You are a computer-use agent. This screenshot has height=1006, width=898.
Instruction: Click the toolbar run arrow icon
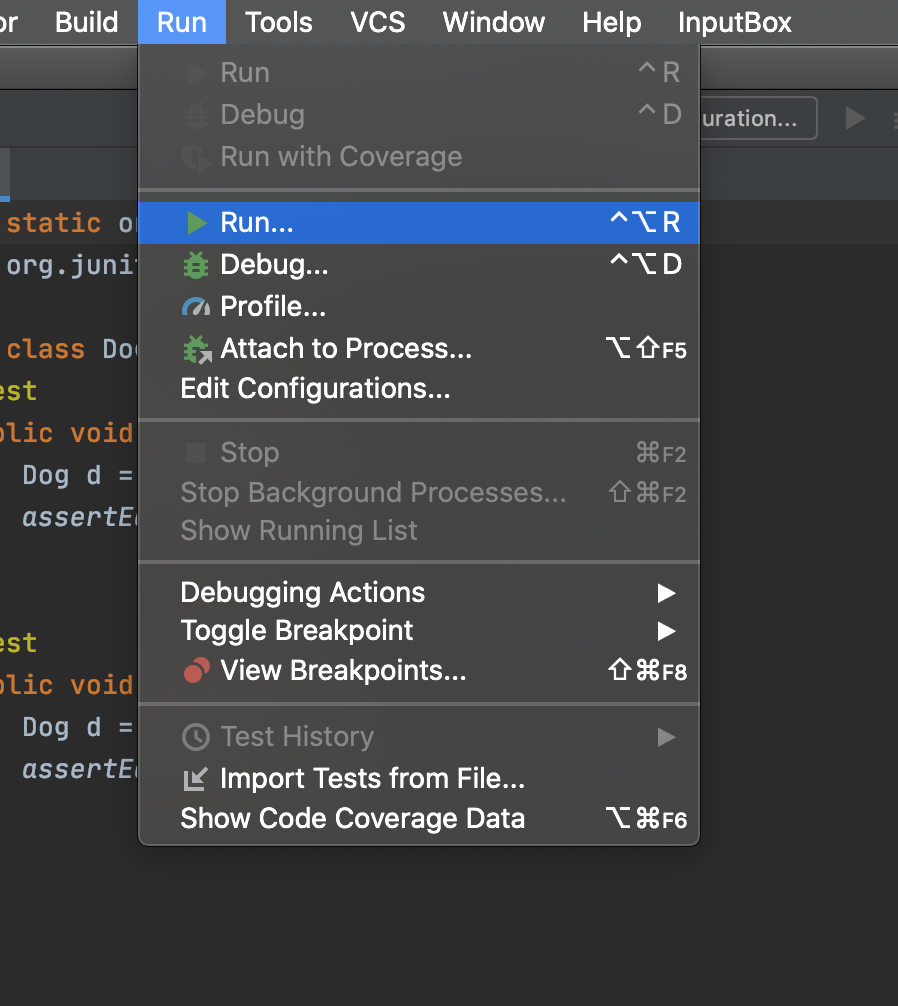coord(855,118)
